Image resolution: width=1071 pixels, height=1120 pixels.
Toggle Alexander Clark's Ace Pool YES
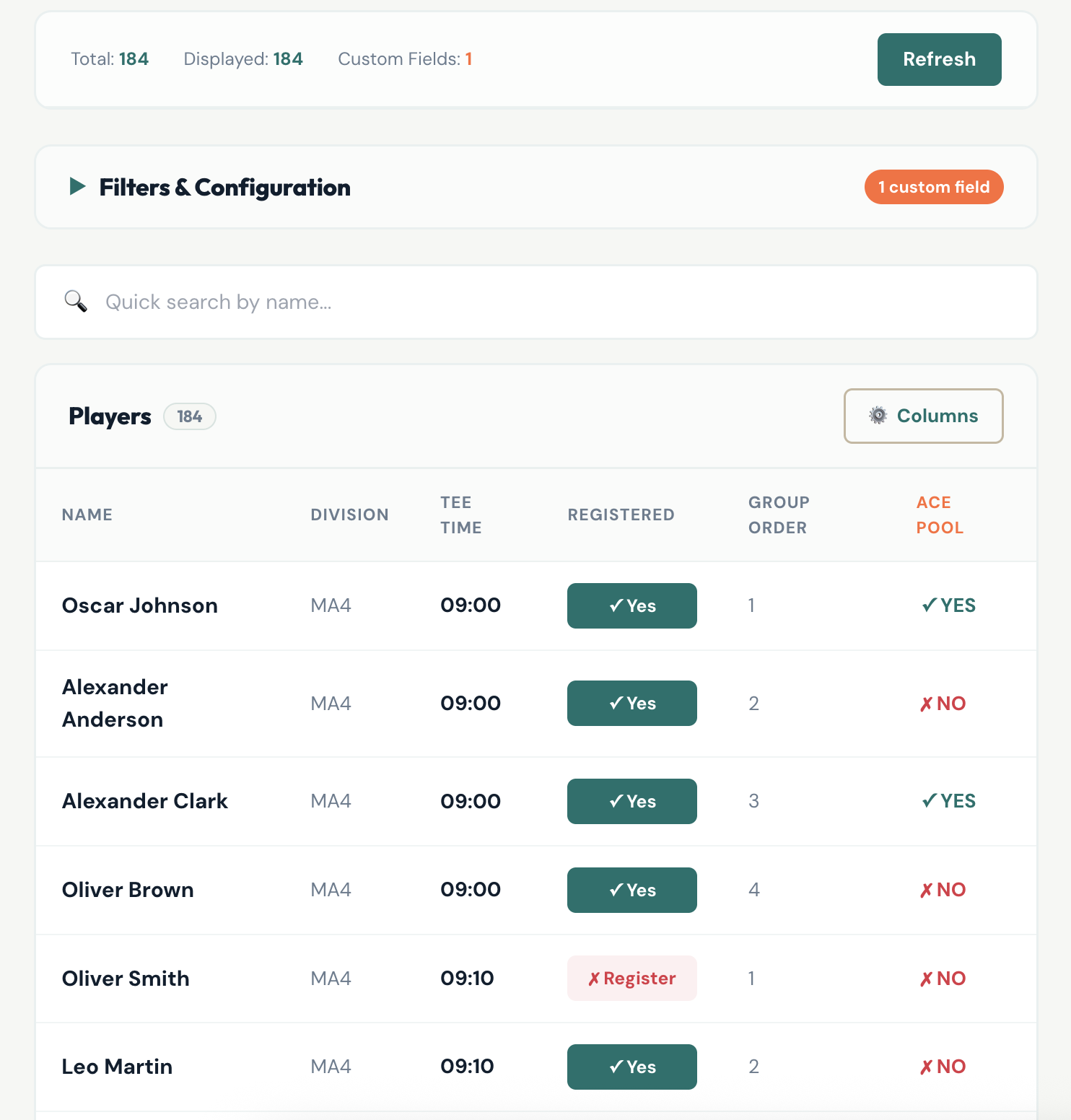(948, 801)
